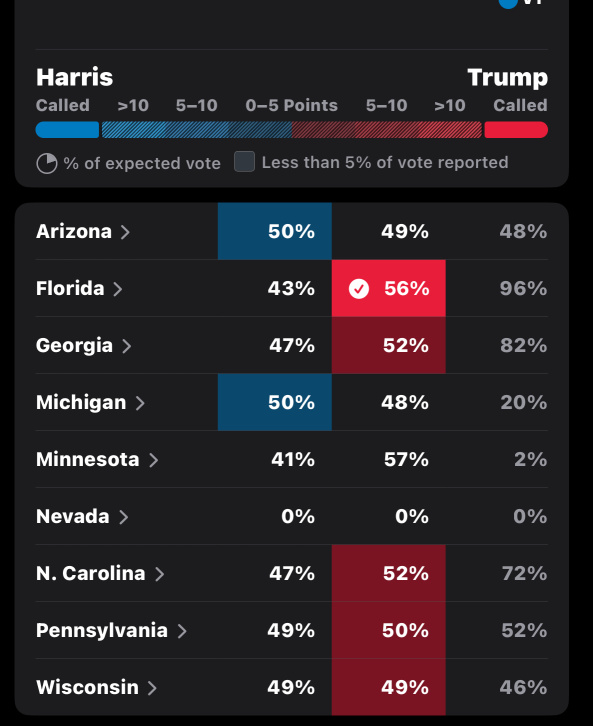
Task: Select Arizona's 50% Harris cell
Action: click(275, 231)
